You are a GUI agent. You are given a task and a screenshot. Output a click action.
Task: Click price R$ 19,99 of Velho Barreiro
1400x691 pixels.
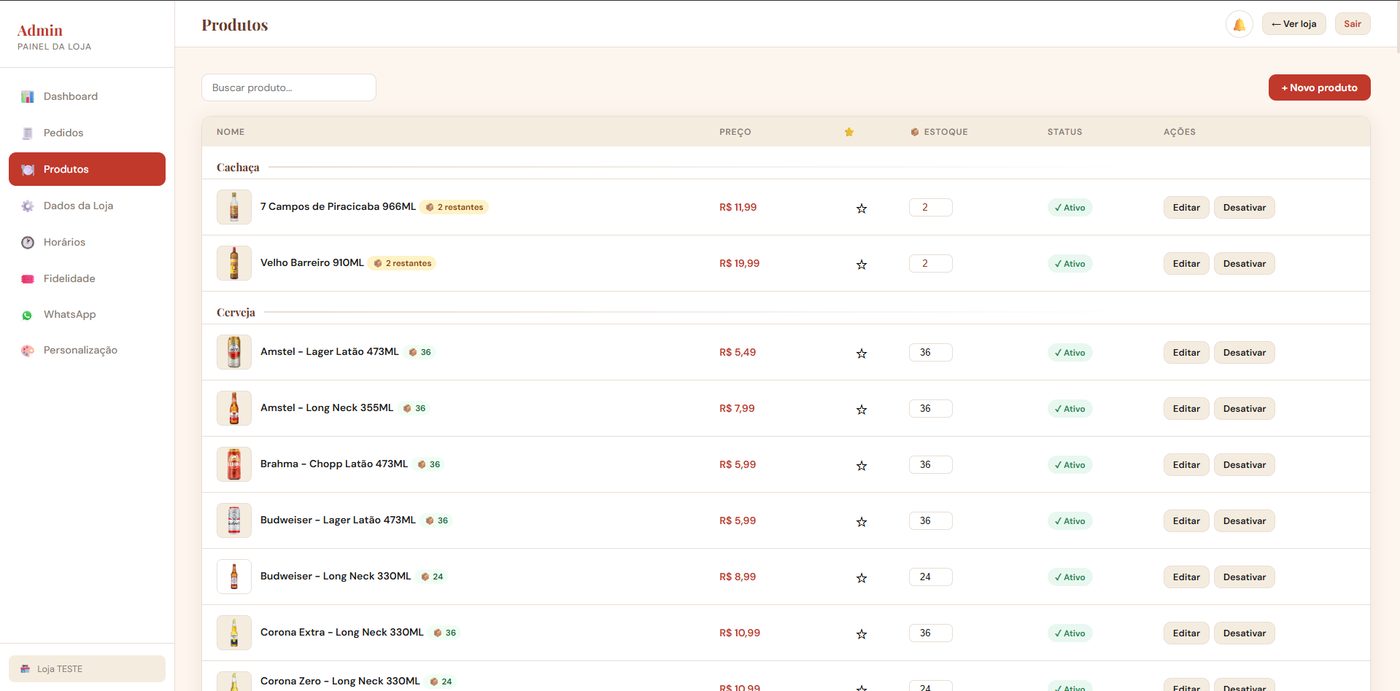(x=739, y=264)
